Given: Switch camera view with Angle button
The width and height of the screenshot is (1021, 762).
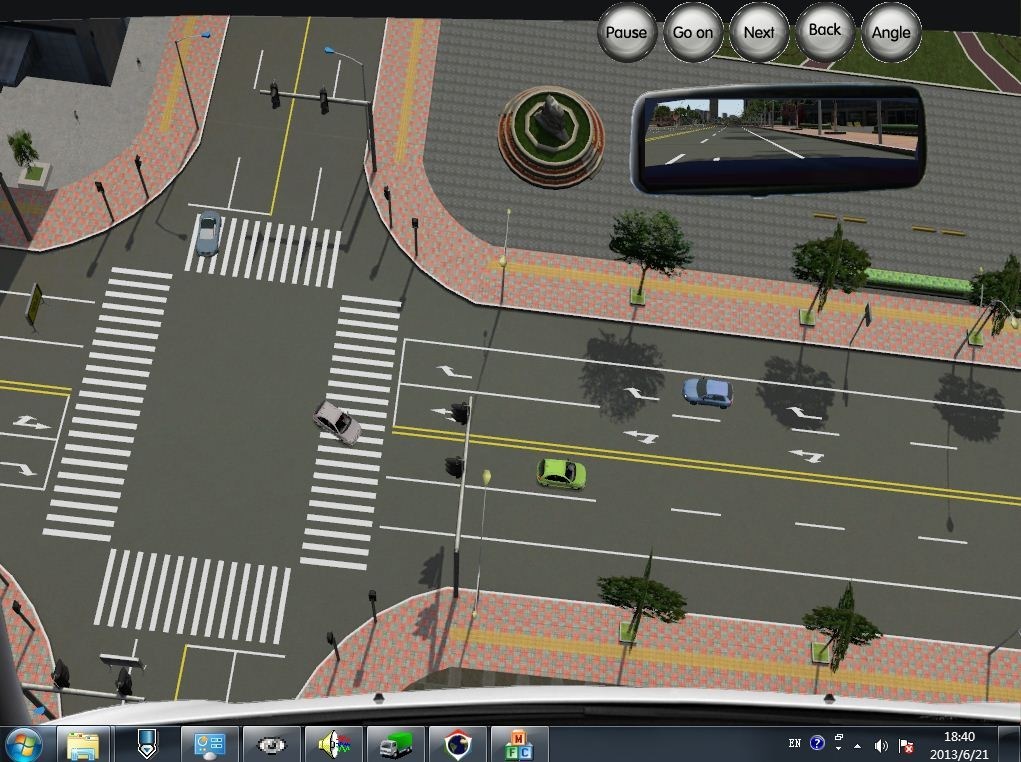Looking at the screenshot, I should pos(891,33).
